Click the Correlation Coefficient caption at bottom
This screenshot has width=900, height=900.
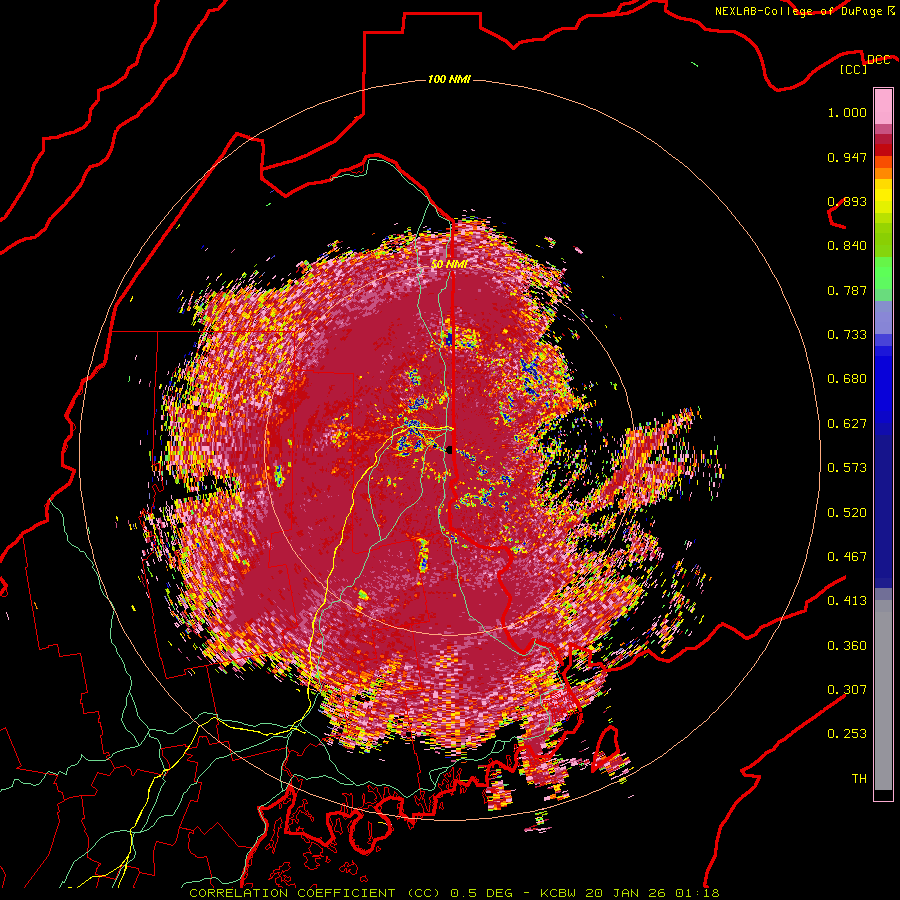pyautogui.click(x=454, y=893)
